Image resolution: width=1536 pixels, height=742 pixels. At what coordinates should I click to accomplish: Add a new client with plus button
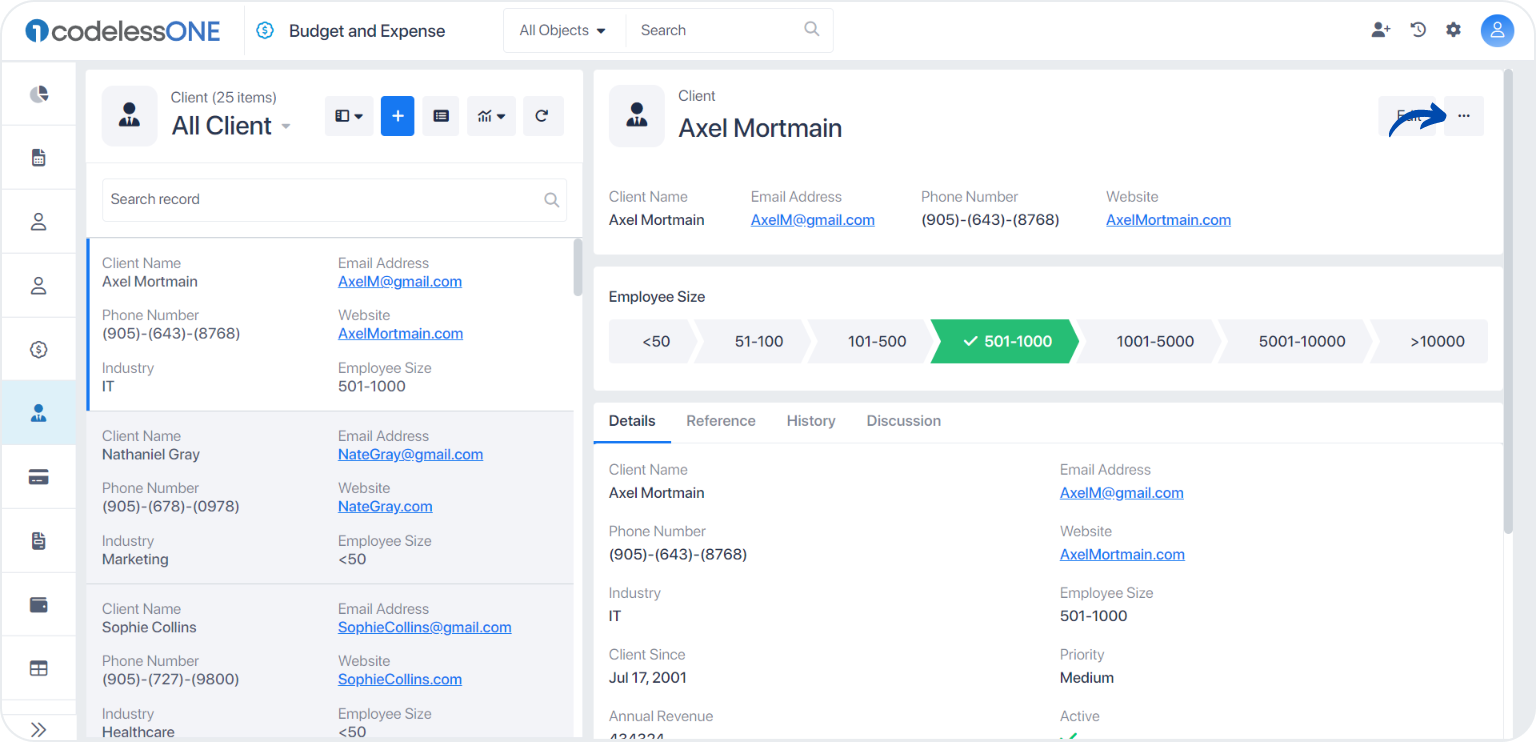click(397, 116)
